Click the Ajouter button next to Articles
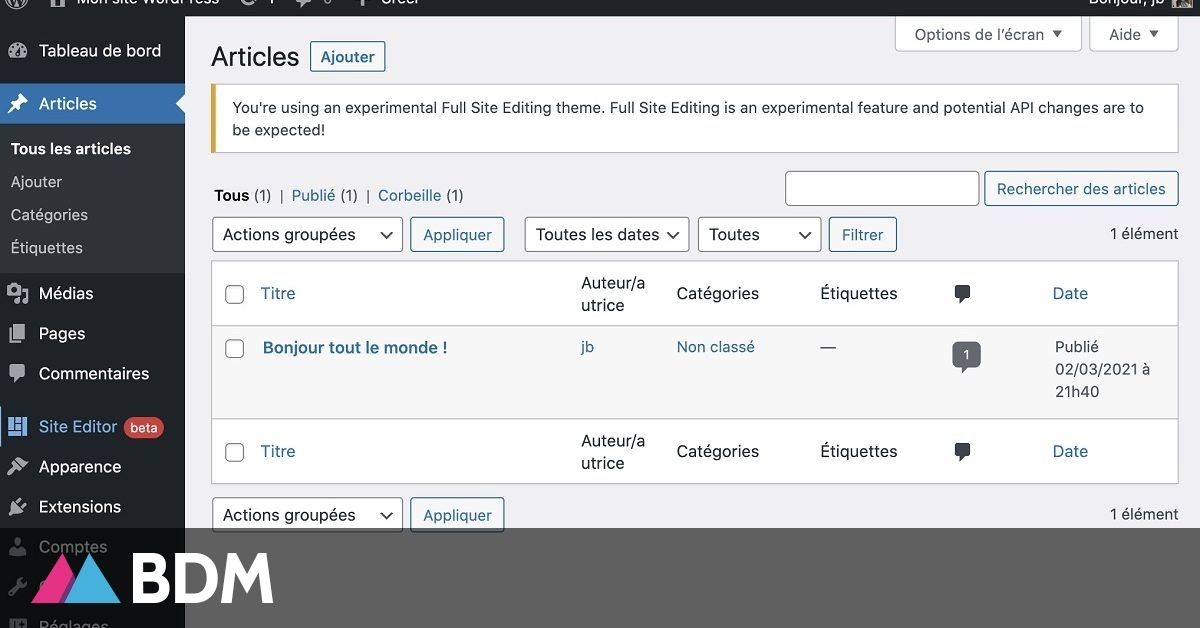 point(347,56)
